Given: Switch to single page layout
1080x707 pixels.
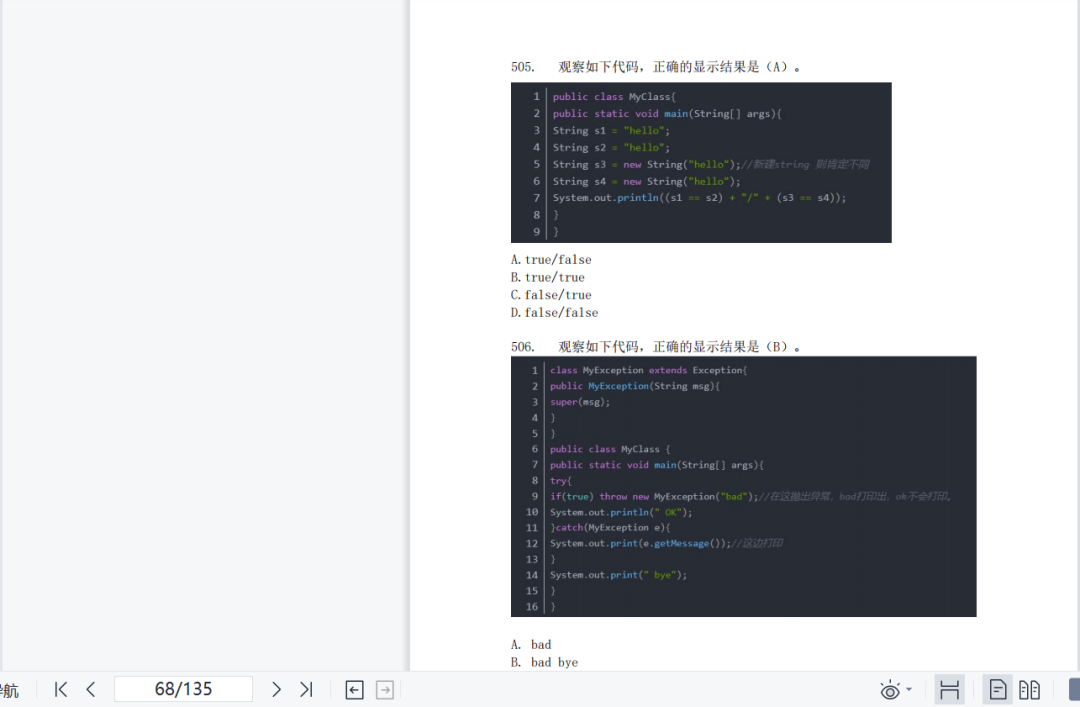Looking at the screenshot, I should pos(998,690).
